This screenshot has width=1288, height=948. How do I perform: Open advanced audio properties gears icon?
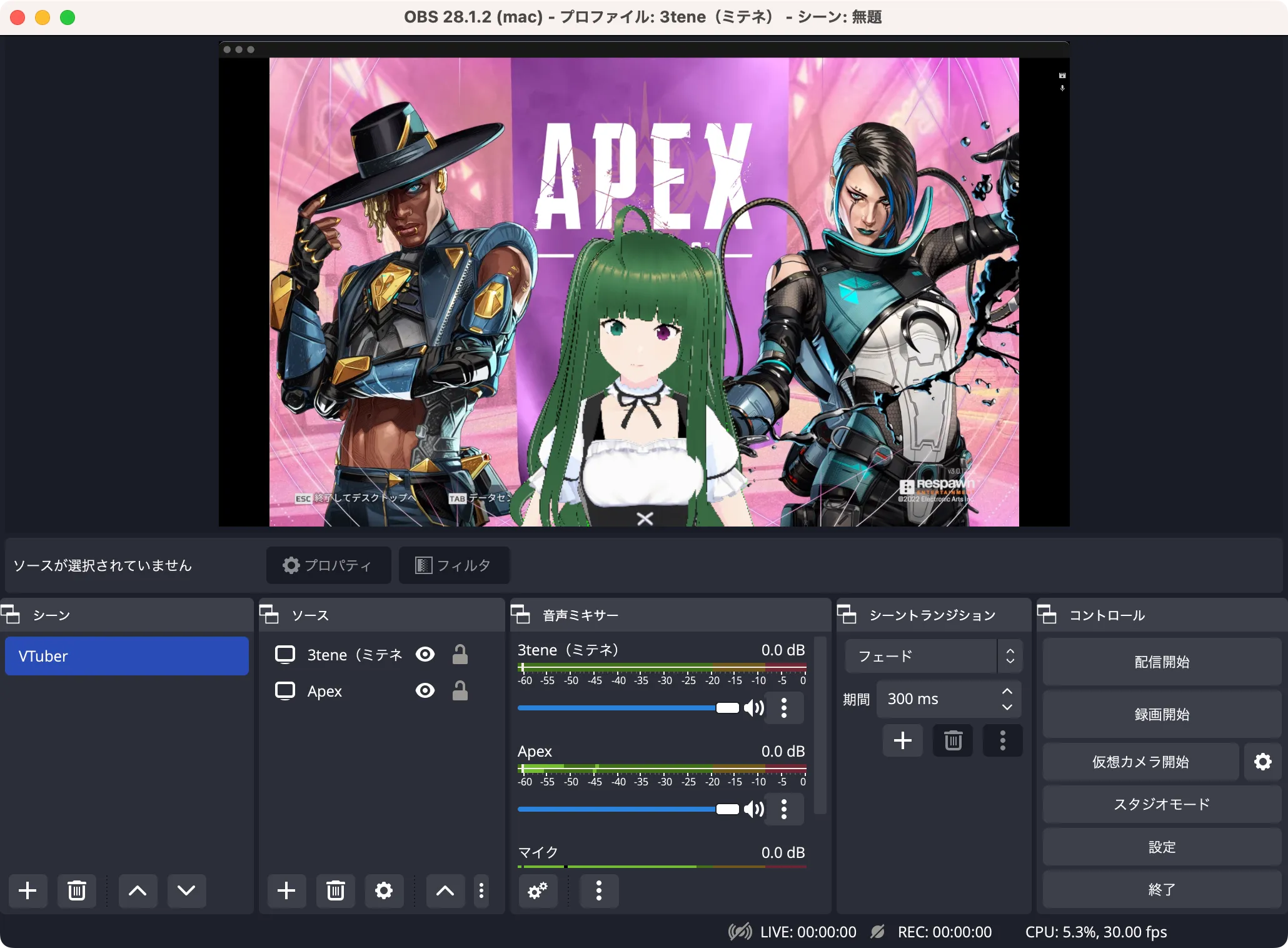tap(538, 890)
